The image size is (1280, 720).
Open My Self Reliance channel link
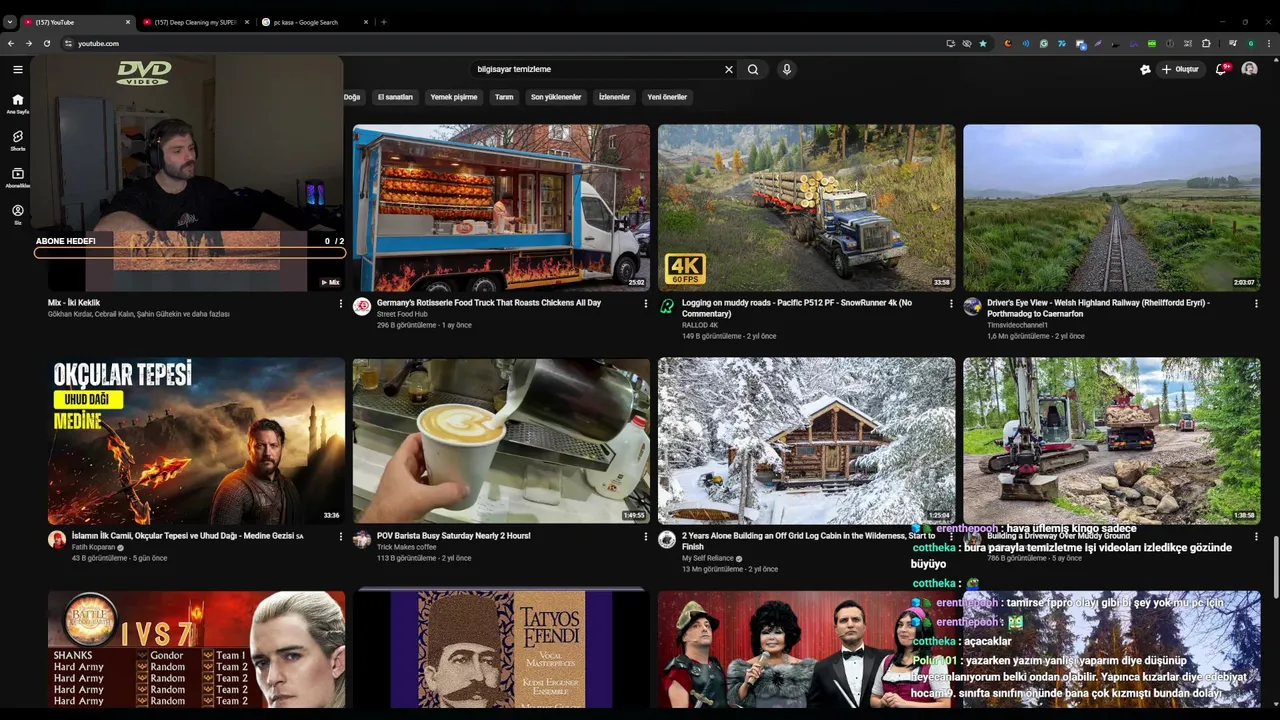(x=708, y=558)
